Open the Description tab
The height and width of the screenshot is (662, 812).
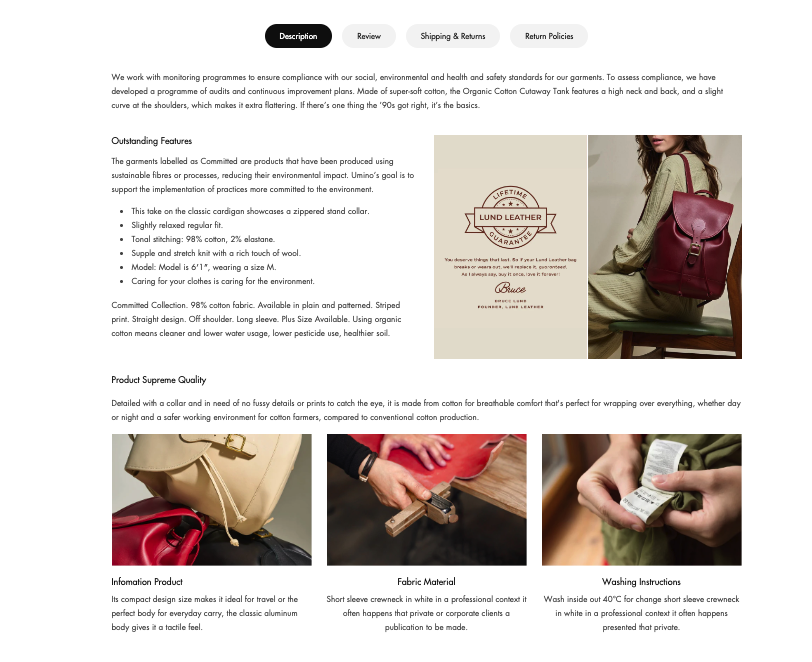pyautogui.click(x=298, y=36)
